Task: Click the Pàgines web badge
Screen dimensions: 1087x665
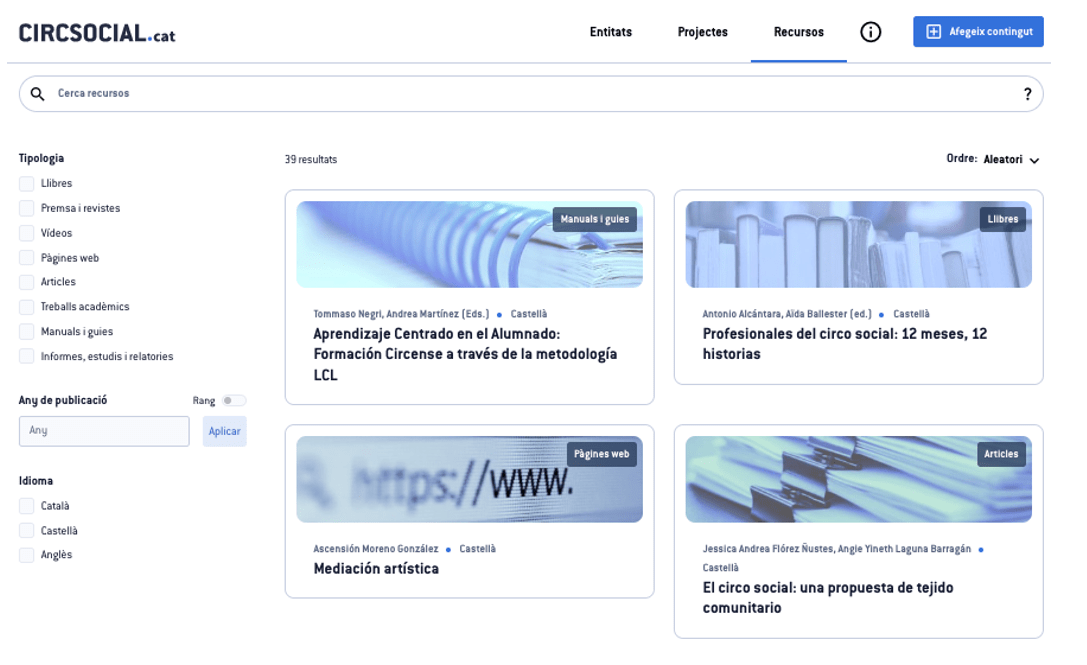Action: 601,454
